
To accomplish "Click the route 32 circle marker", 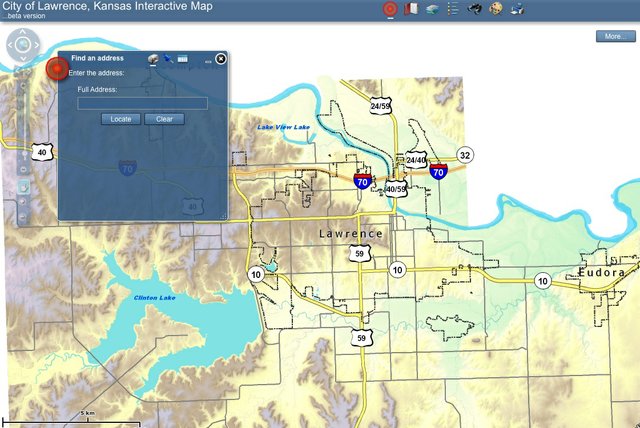I will coord(465,155).
